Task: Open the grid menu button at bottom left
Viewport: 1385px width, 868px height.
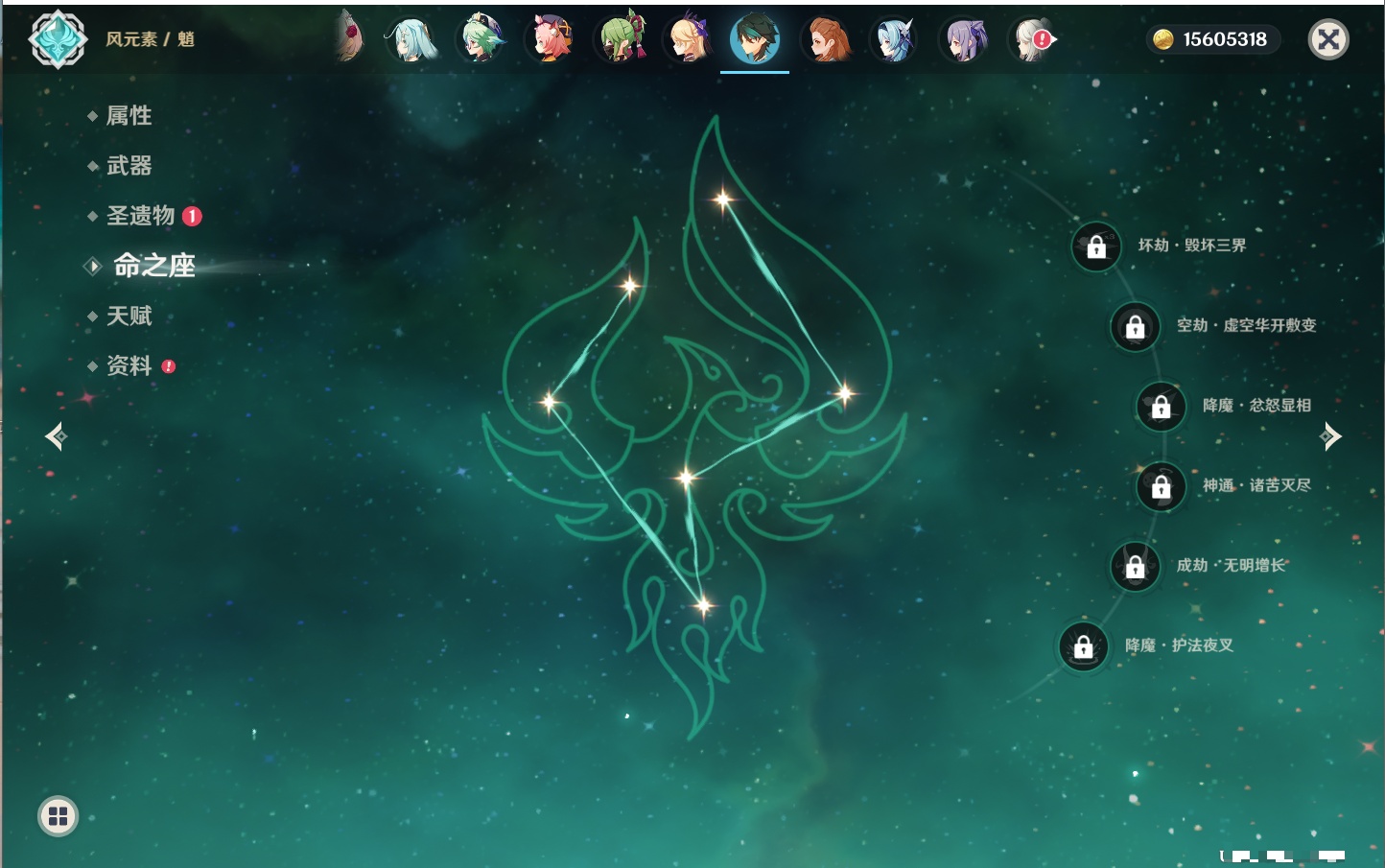Action: 58,816
